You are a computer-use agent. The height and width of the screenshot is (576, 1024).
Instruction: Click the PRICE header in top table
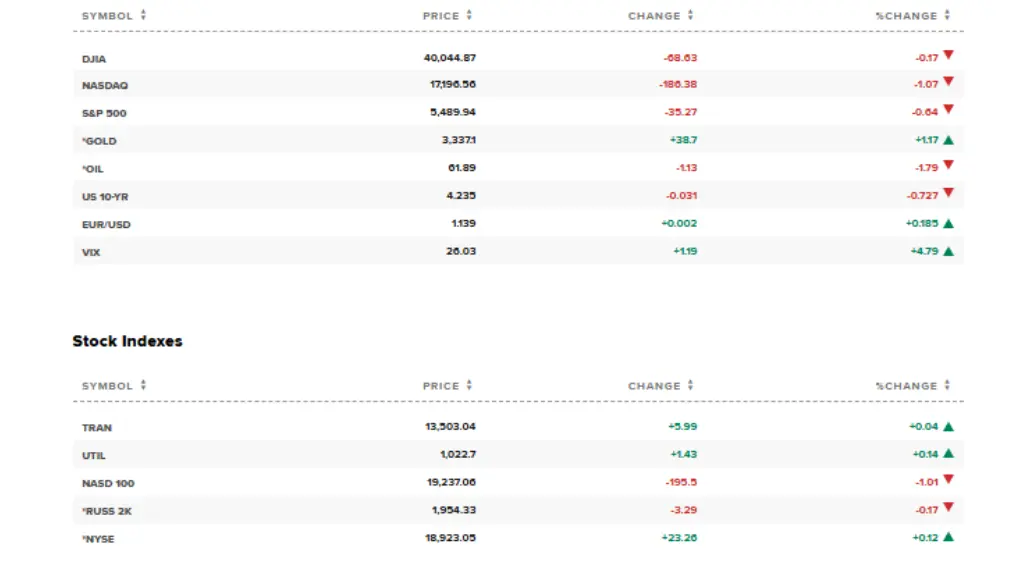pos(441,16)
